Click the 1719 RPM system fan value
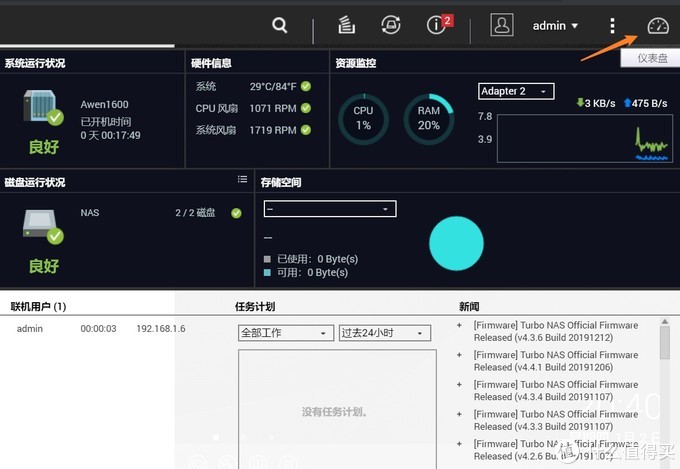The width and height of the screenshot is (680, 469). coord(273,130)
